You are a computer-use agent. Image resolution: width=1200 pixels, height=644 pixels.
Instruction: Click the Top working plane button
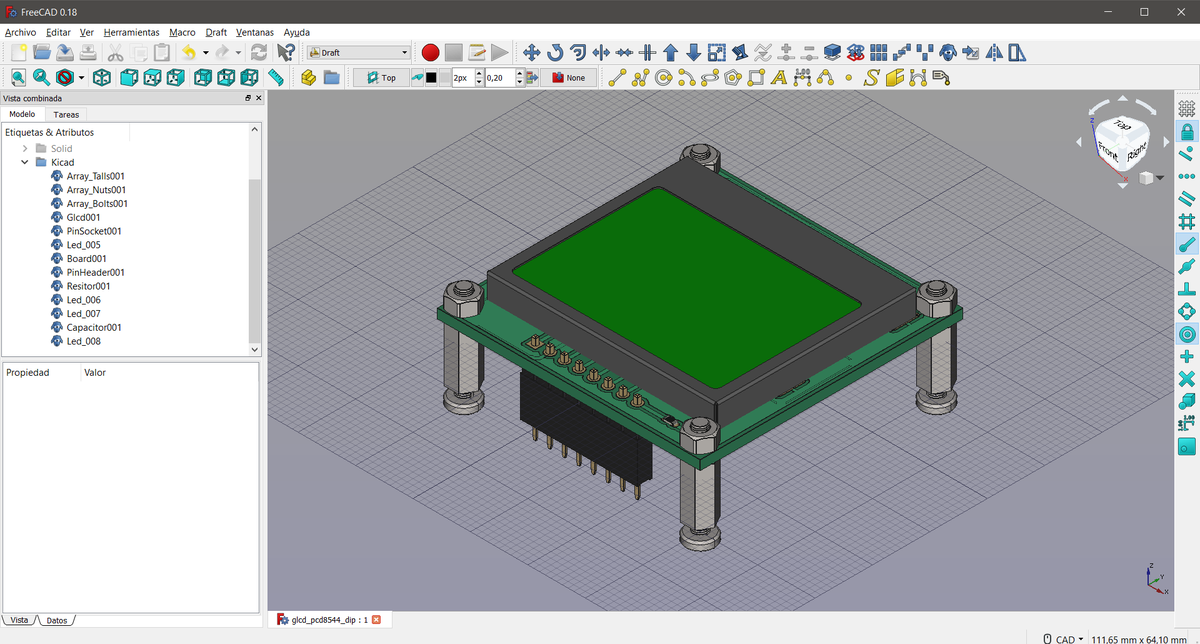click(x=382, y=77)
